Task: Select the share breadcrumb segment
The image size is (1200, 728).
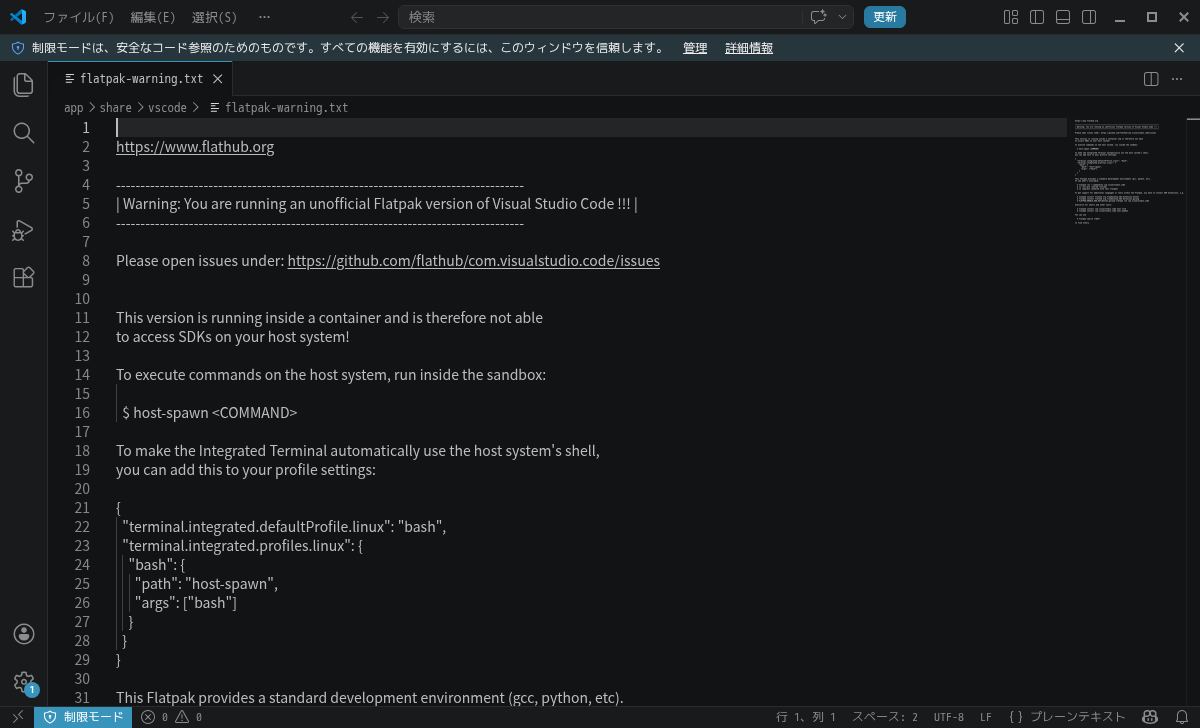Action: tap(115, 107)
